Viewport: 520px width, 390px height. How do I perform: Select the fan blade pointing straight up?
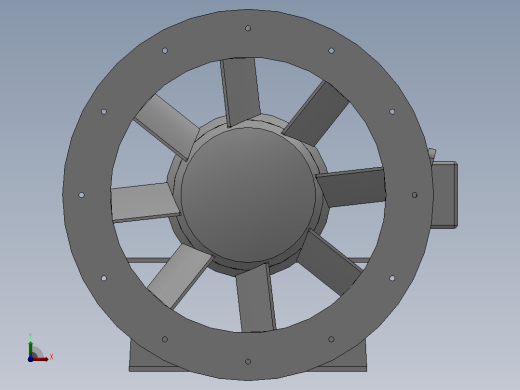click(240, 91)
